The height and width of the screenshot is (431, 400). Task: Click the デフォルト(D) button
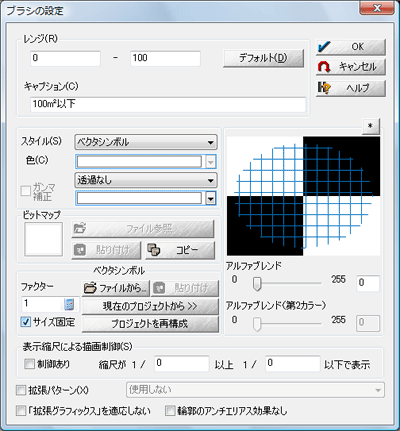[x=263, y=59]
